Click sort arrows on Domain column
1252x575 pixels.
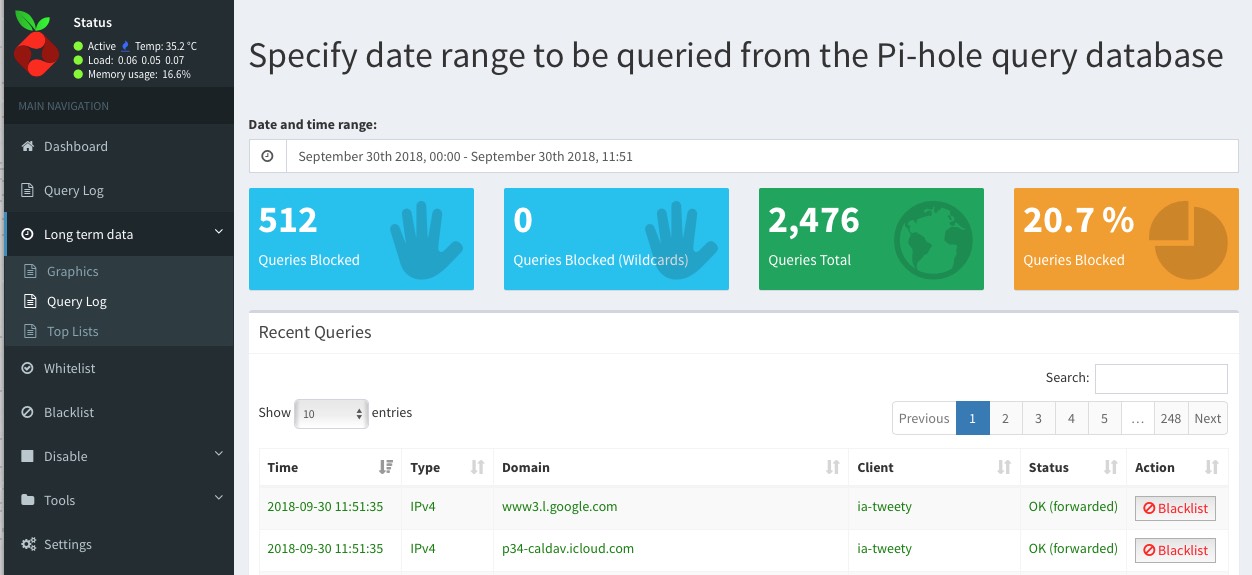point(832,467)
